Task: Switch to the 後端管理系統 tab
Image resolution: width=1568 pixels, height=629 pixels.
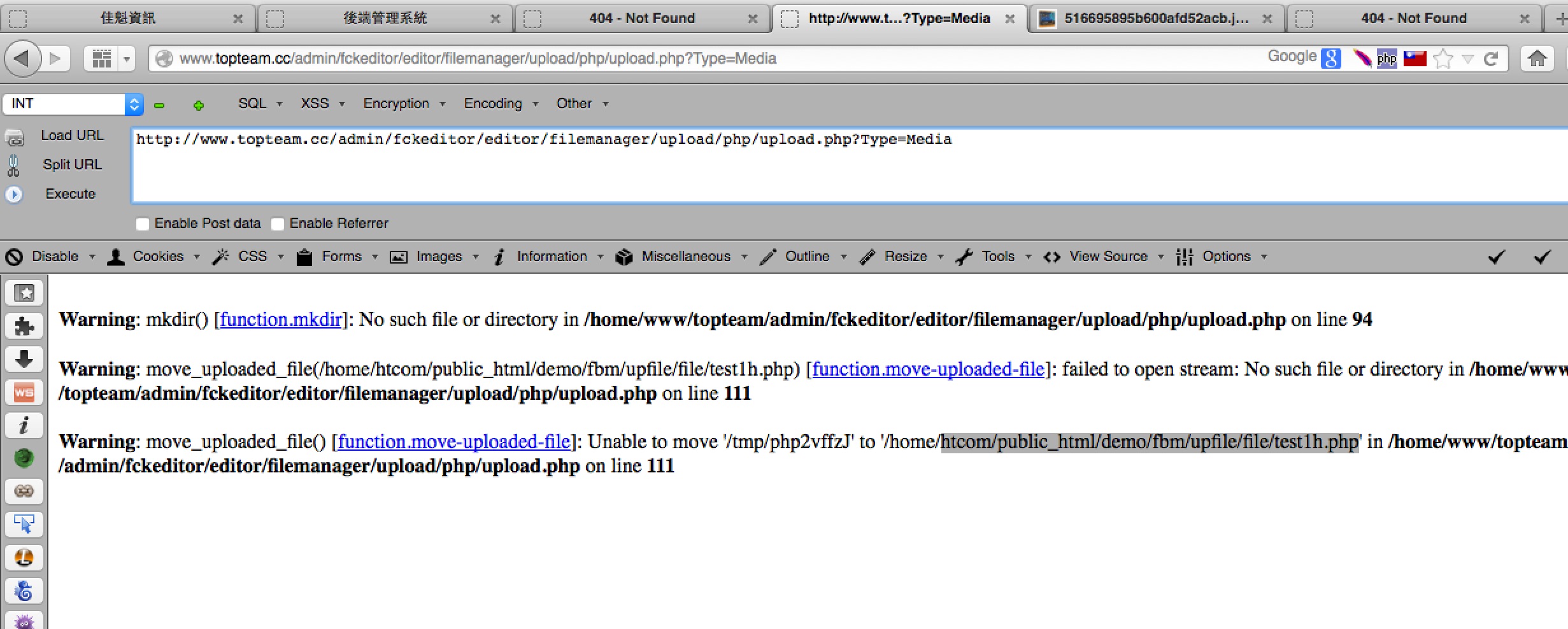Action: (385, 18)
